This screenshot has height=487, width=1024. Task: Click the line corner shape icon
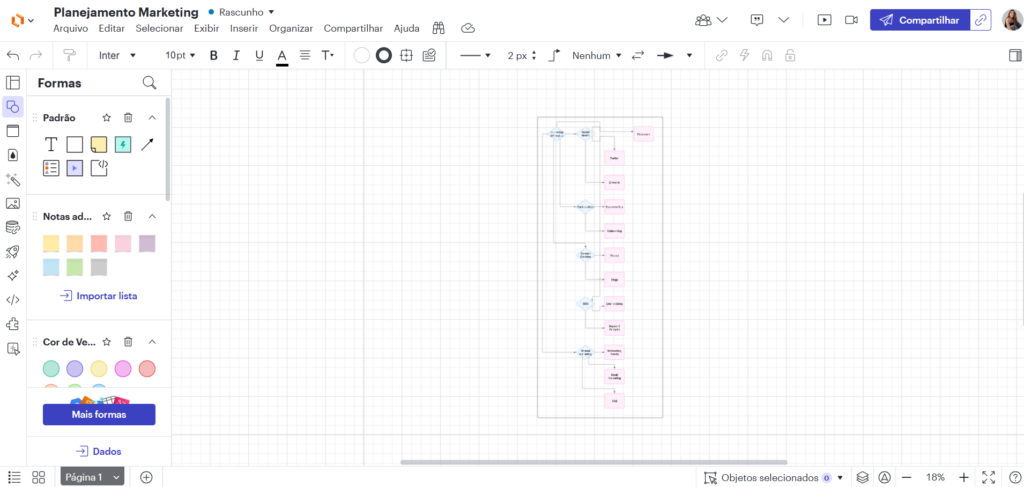[x=554, y=55]
